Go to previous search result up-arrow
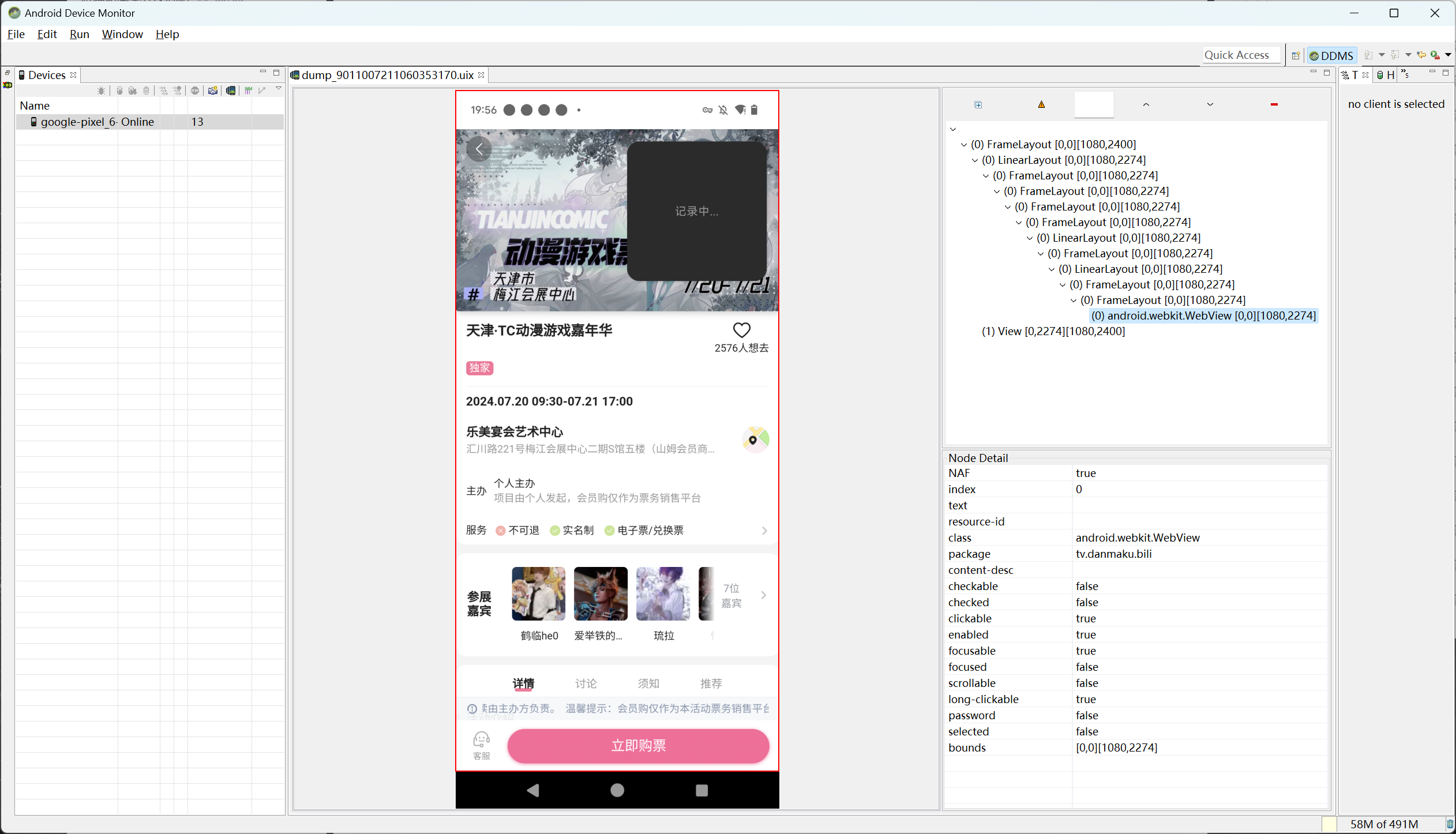This screenshot has height=834, width=1456. pos(1146,104)
